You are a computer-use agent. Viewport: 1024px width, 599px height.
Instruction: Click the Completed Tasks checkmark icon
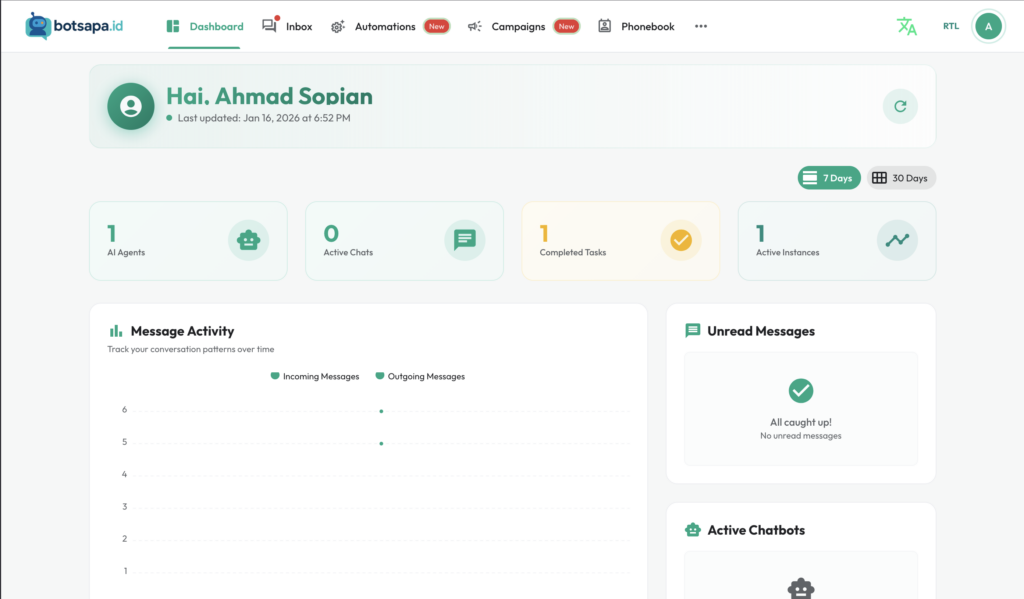[680, 240]
